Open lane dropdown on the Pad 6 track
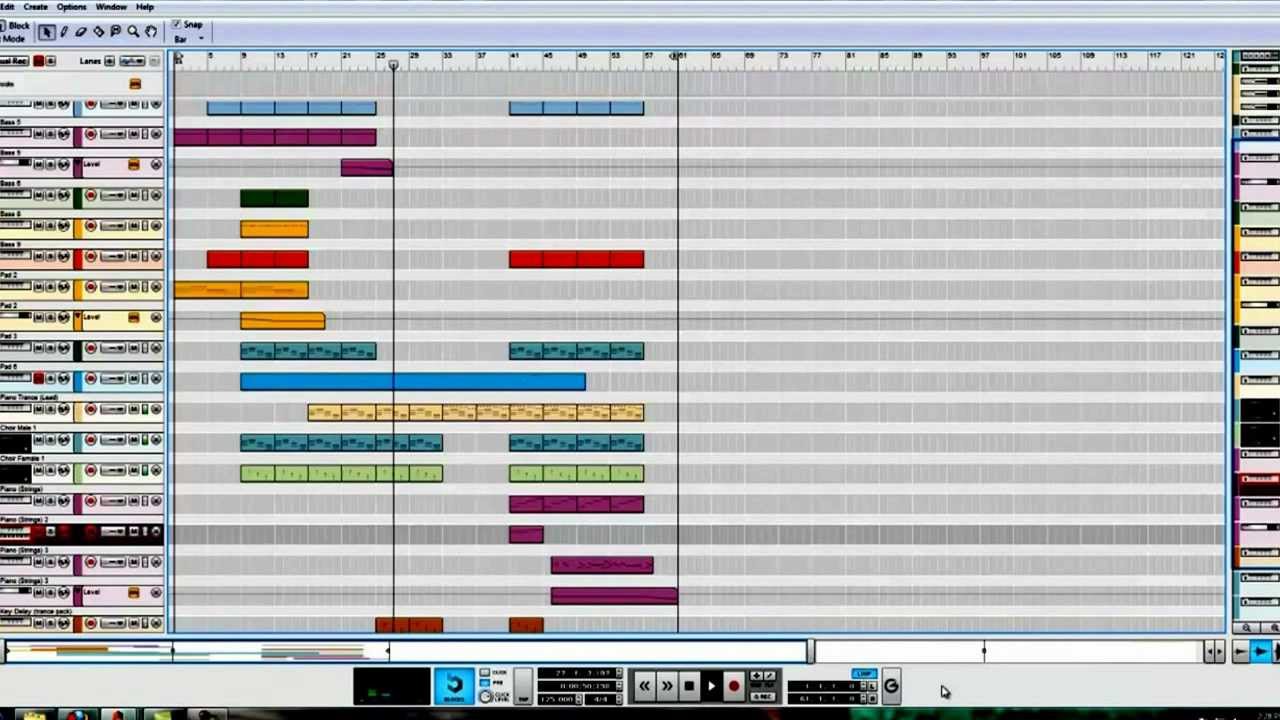Viewport: 1280px width, 720px height. (115, 378)
